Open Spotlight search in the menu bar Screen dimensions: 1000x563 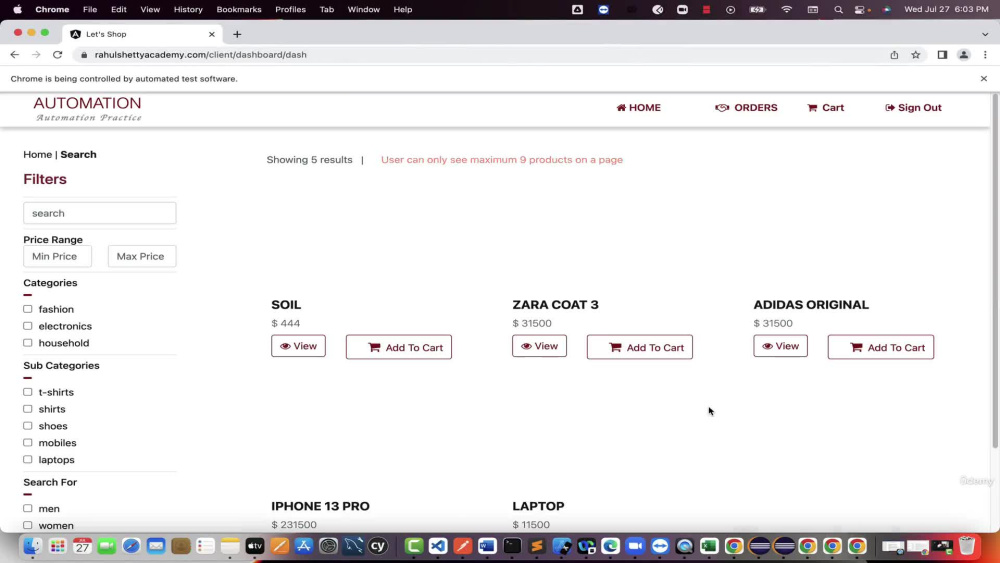click(838, 10)
